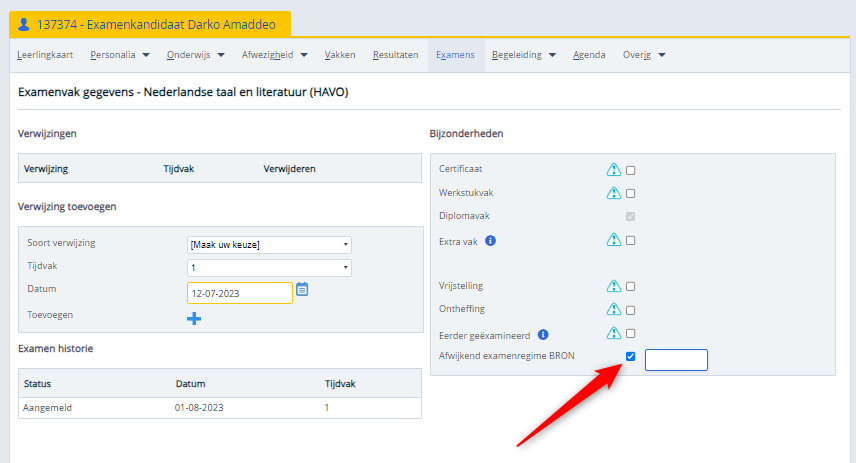Tick the Werkstukvak checkbox
This screenshot has height=463, width=856.
coord(631,193)
